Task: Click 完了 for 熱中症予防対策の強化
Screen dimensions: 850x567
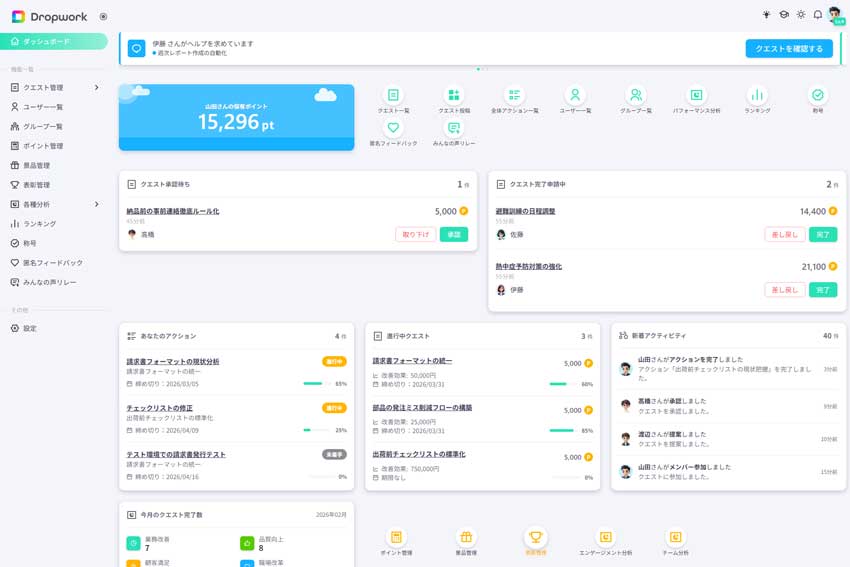Action: 823,289
